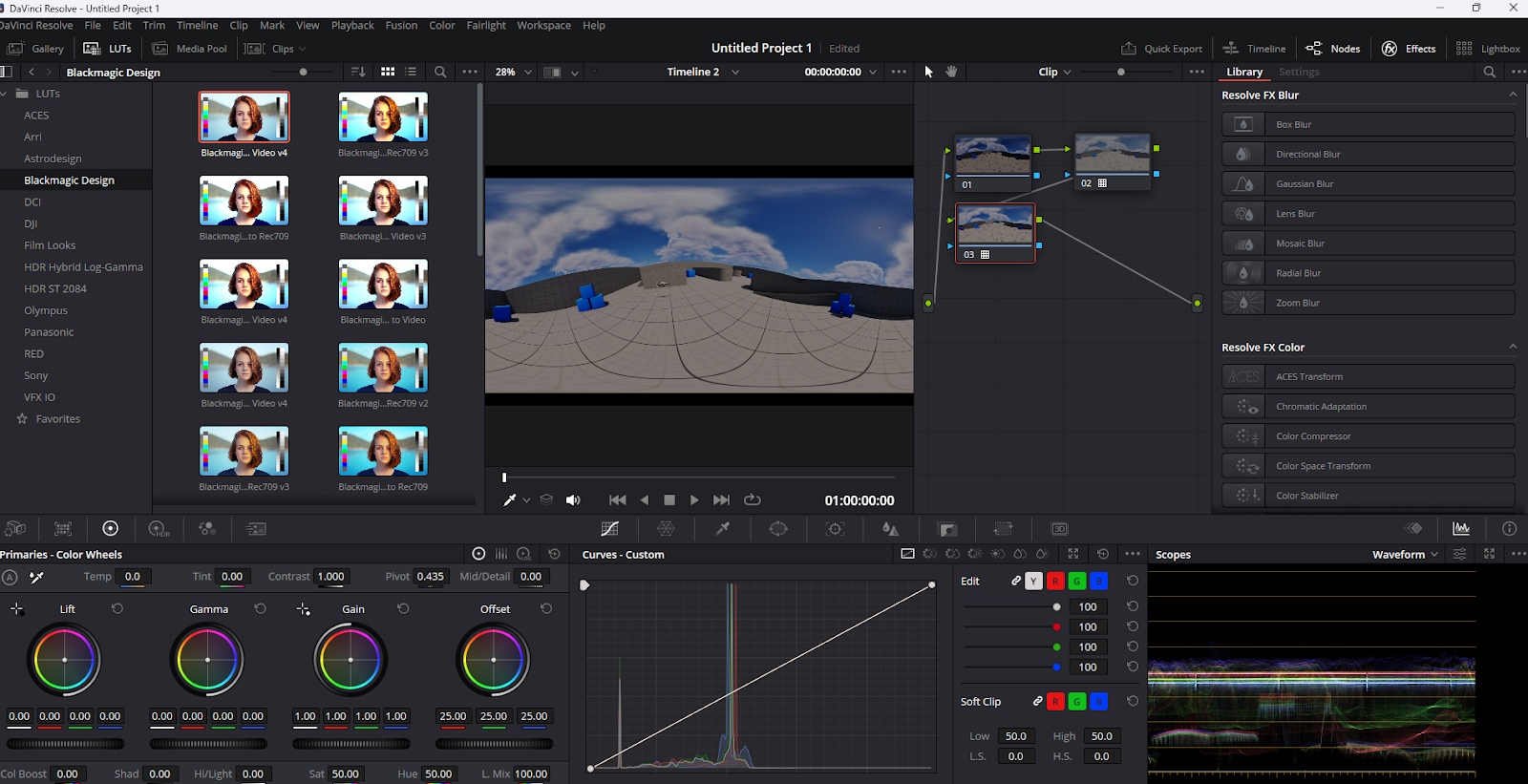Screen dimensions: 1528x784
Task: Open the Clips dropdown arrow
Action: 303,49
